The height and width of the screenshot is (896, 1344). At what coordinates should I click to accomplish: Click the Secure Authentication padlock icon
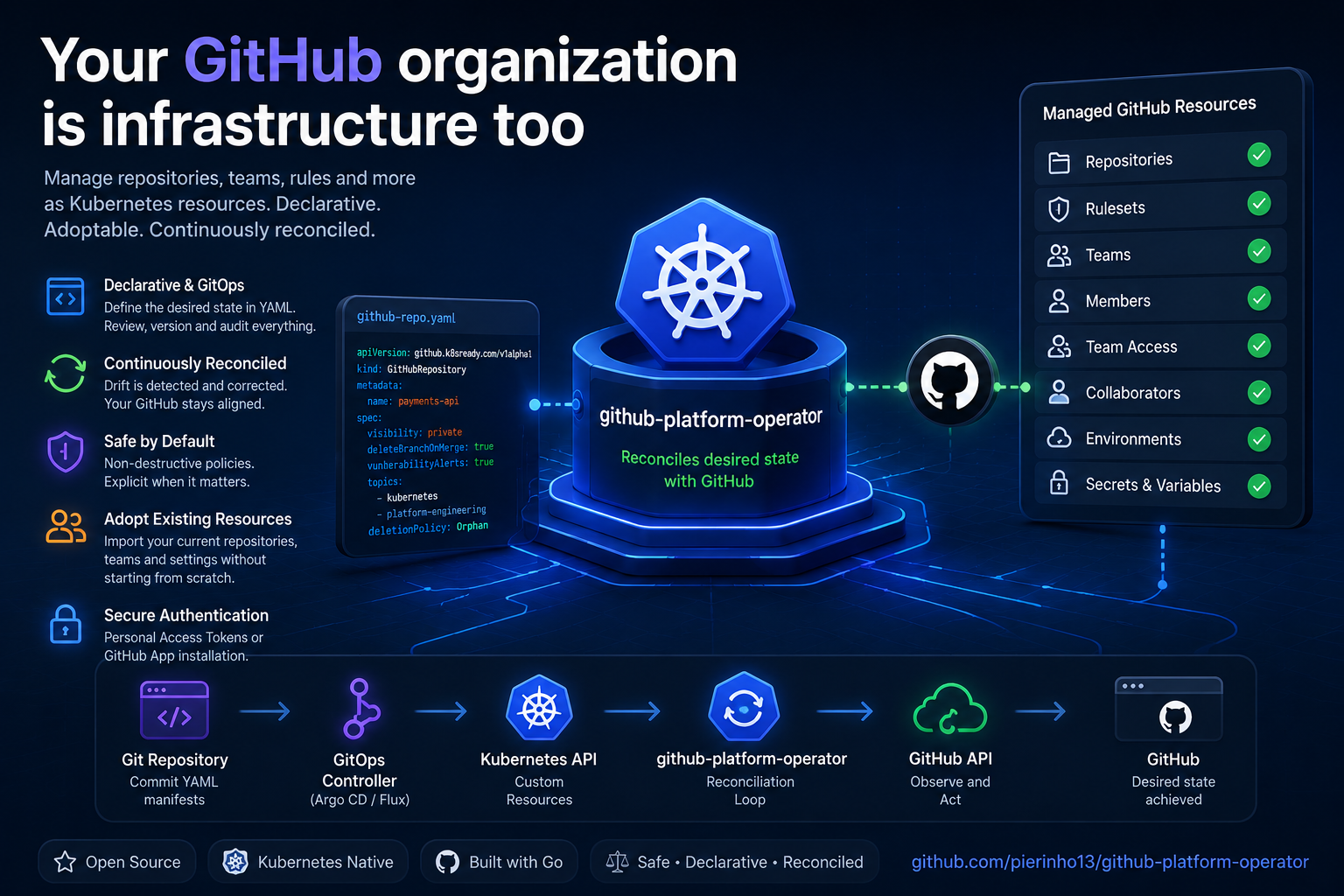[66, 624]
